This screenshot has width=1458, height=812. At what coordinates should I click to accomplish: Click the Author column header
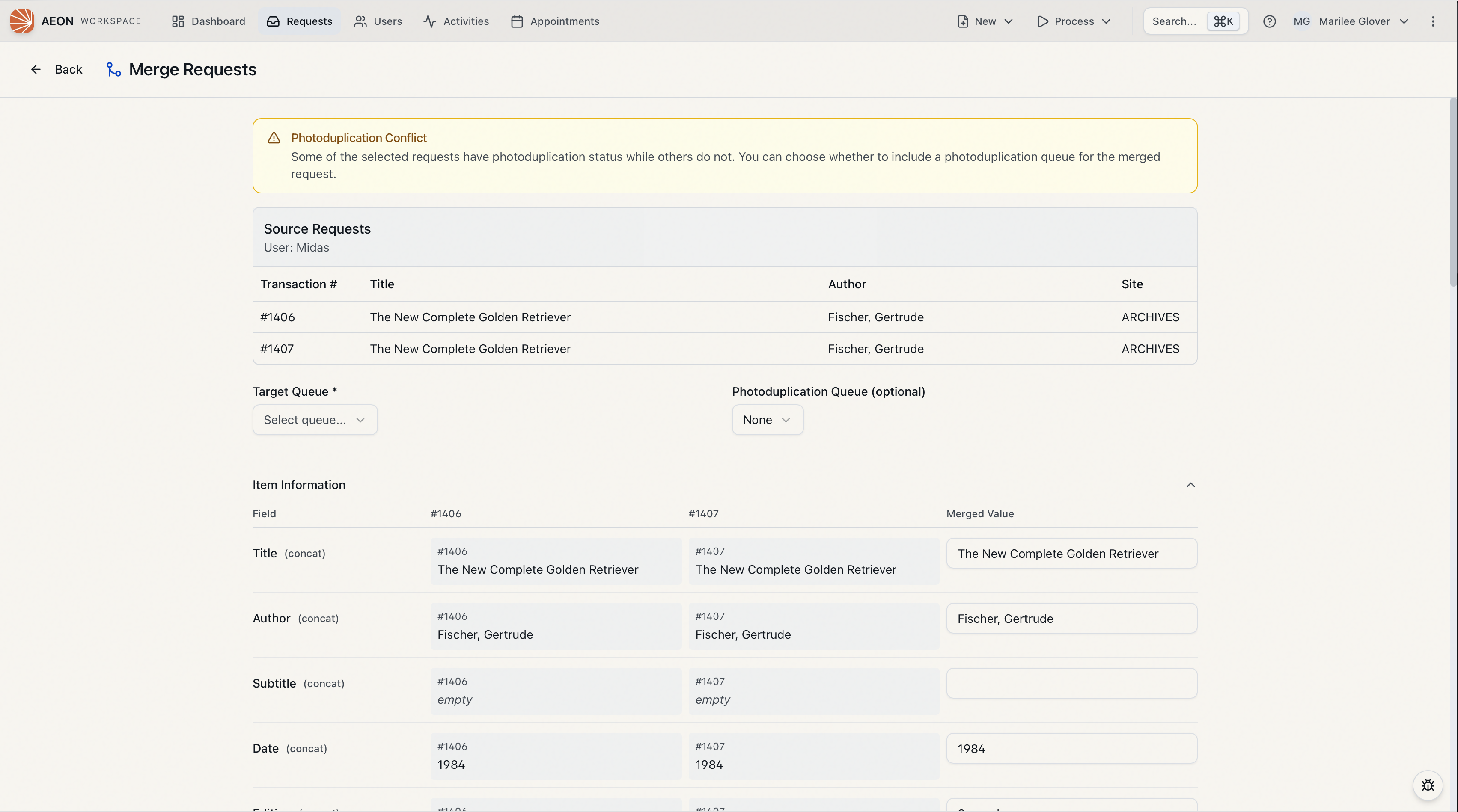[x=847, y=284]
